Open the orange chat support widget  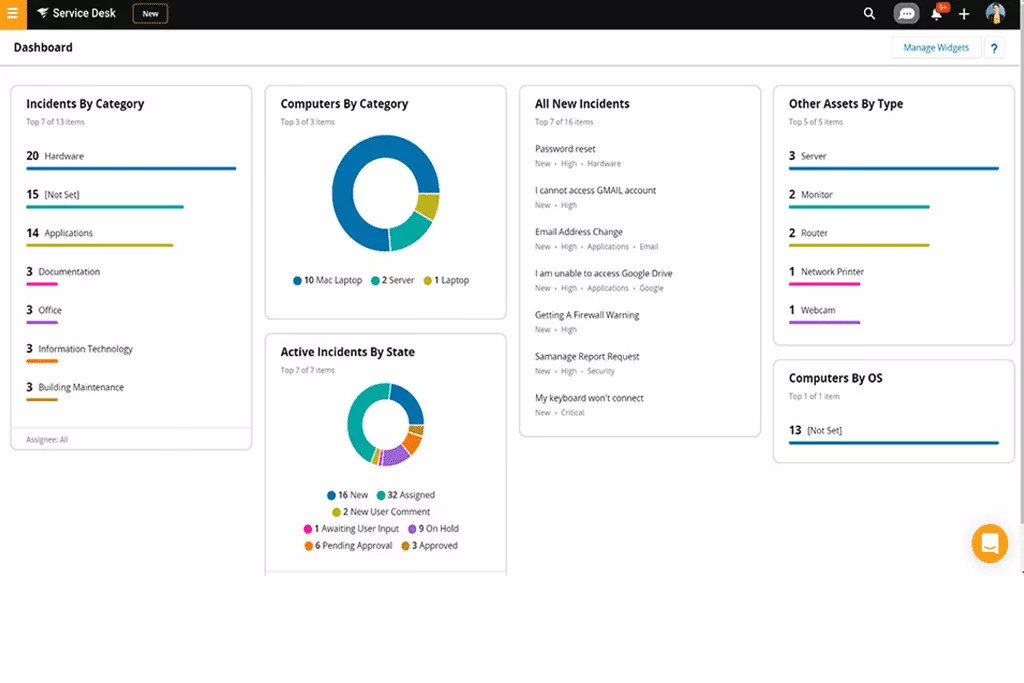coord(989,543)
